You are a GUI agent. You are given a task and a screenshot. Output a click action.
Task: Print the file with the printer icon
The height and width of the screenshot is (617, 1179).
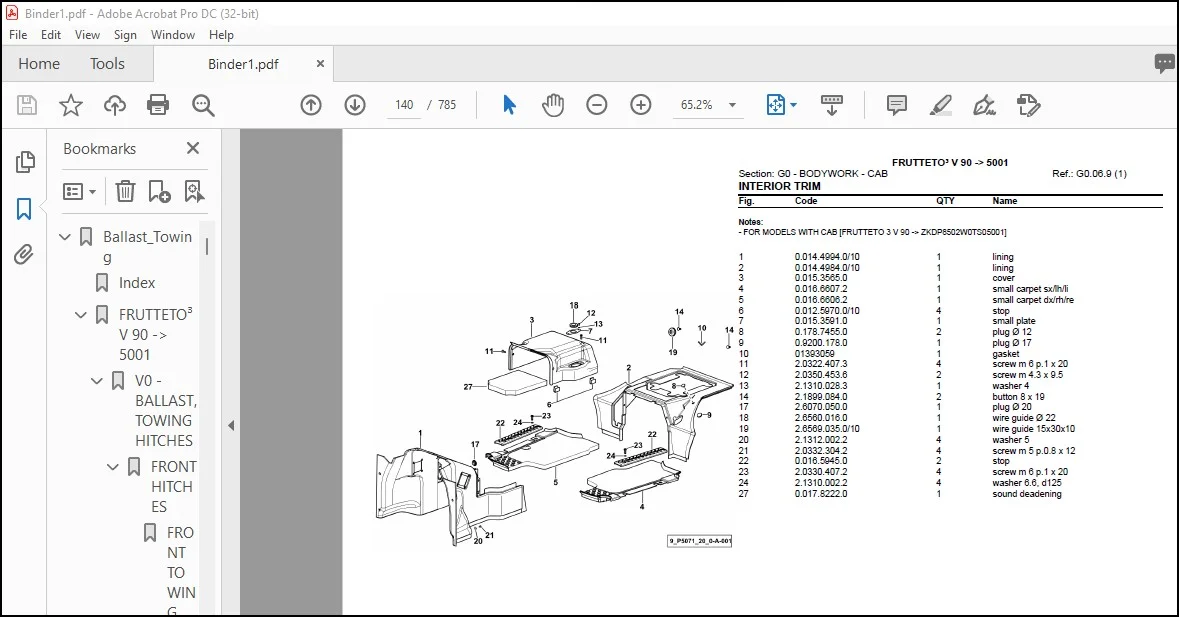point(158,105)
